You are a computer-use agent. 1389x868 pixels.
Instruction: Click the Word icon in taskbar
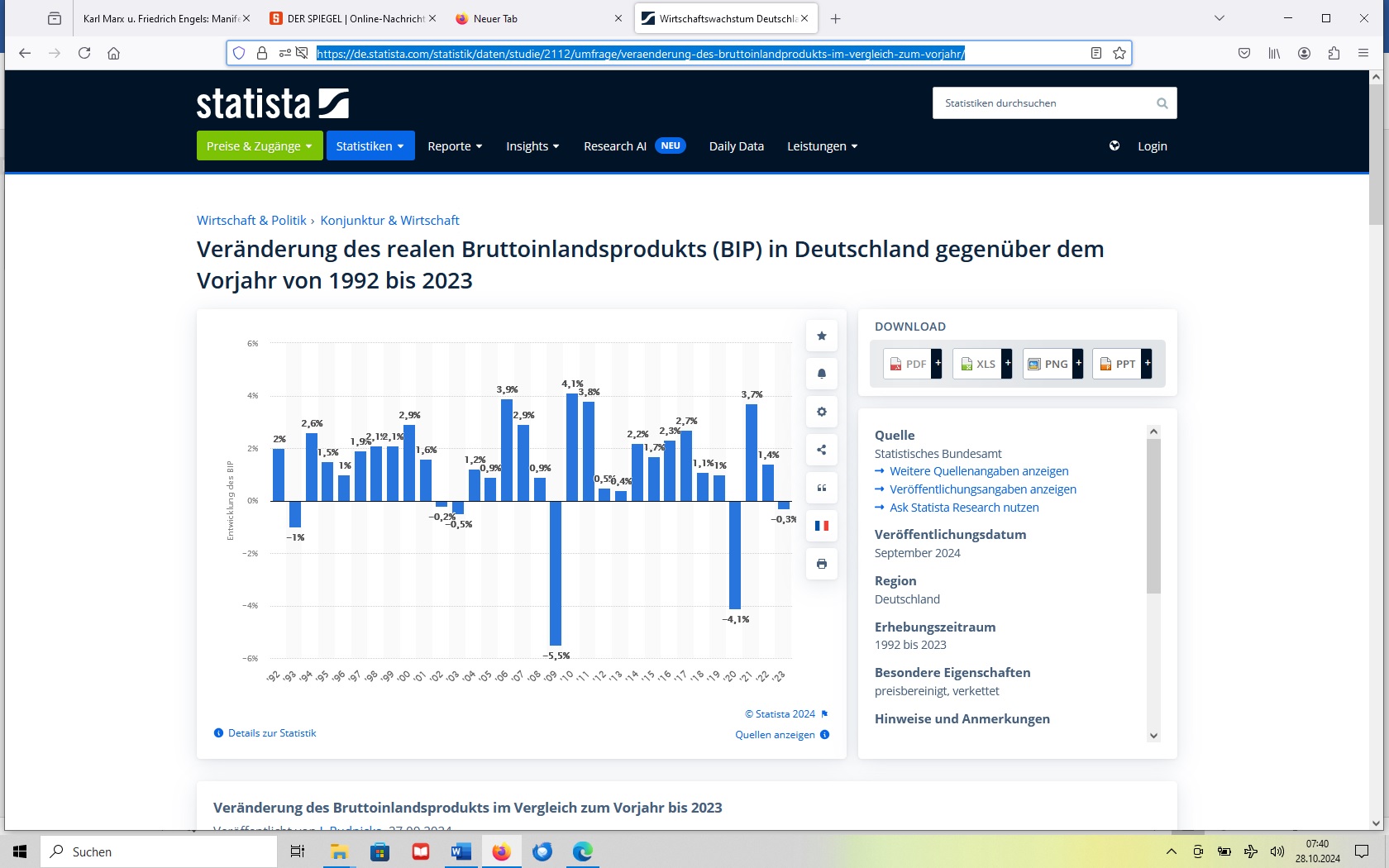coord(461,851)
